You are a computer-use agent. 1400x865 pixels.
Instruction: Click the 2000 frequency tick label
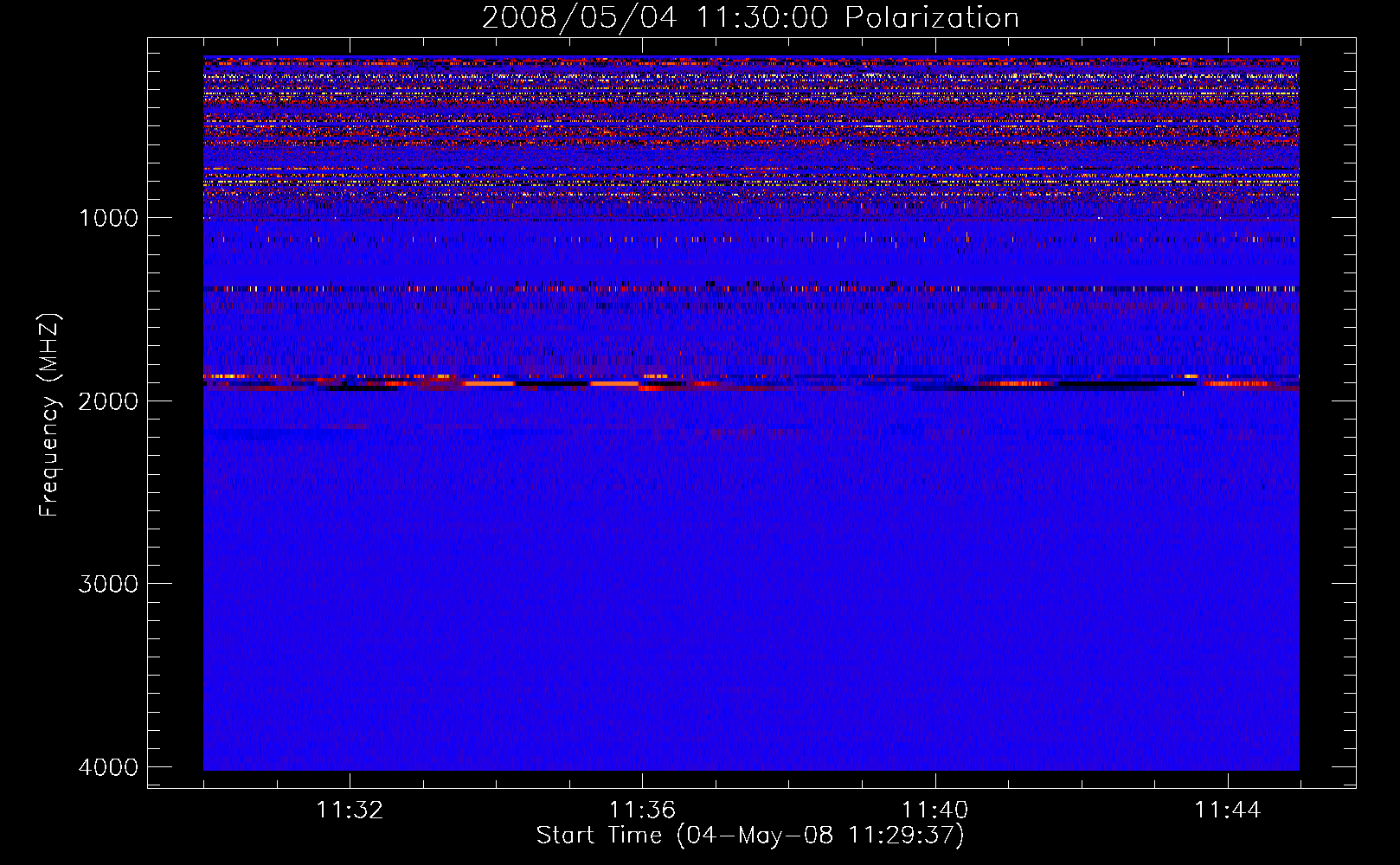108,401
